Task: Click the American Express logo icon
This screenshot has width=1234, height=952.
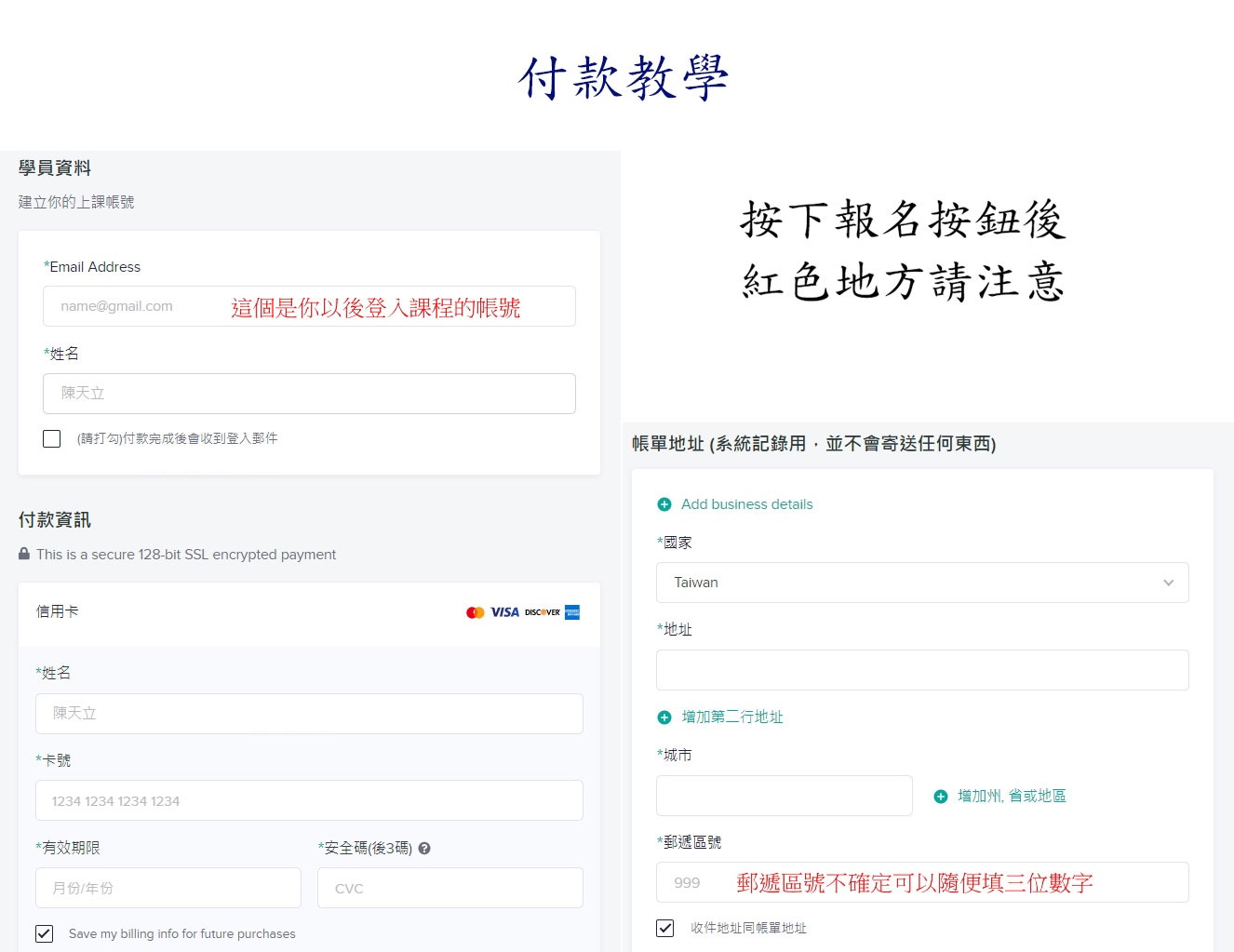Action: point(572,612)
